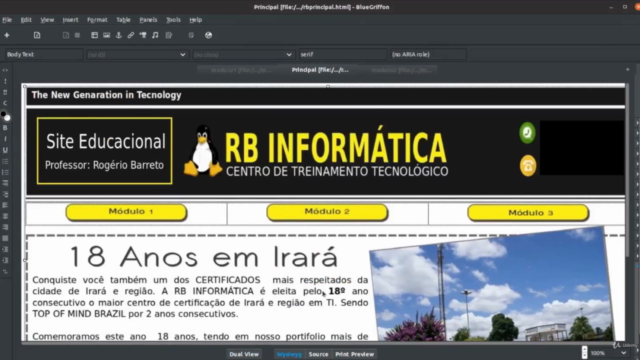640x360 pixels.
Task: Click the new tab plus button beside the tabs
Action: [x=627, y=70]
